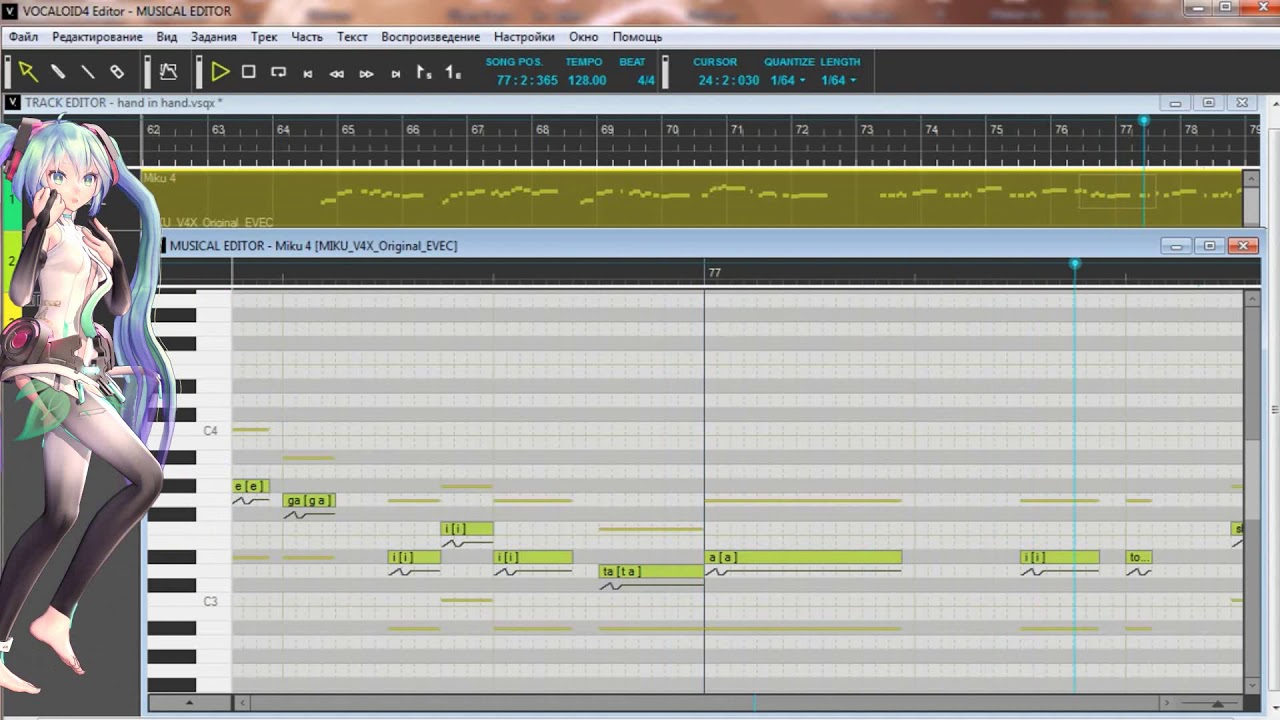This screenshot has height=720, width=1280.
Task: Click measure 65 on the Track Editor ruler
Action: pos(348,130)
